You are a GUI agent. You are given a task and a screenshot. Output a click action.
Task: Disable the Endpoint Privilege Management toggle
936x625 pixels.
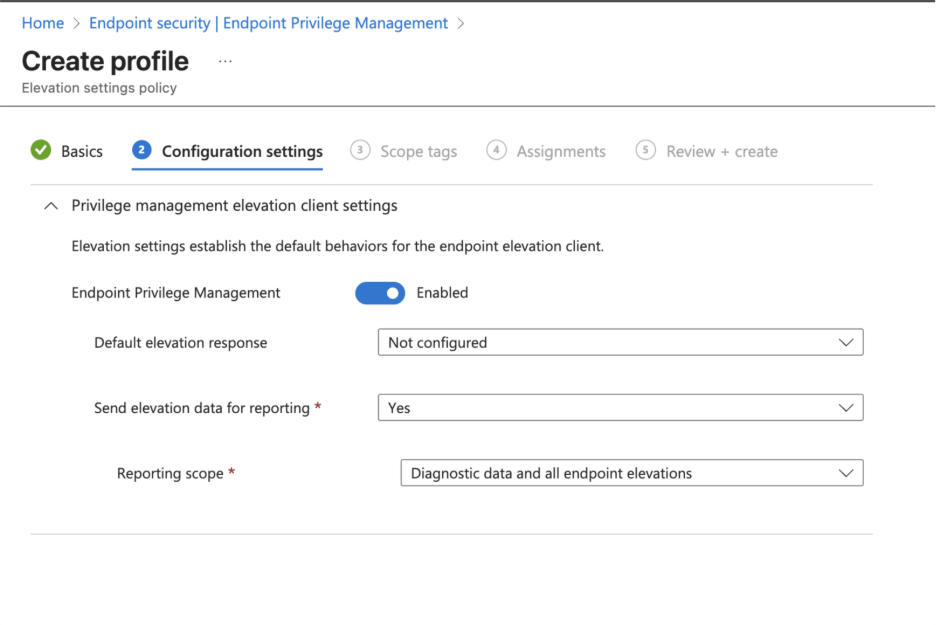click(x=380, y=293)
